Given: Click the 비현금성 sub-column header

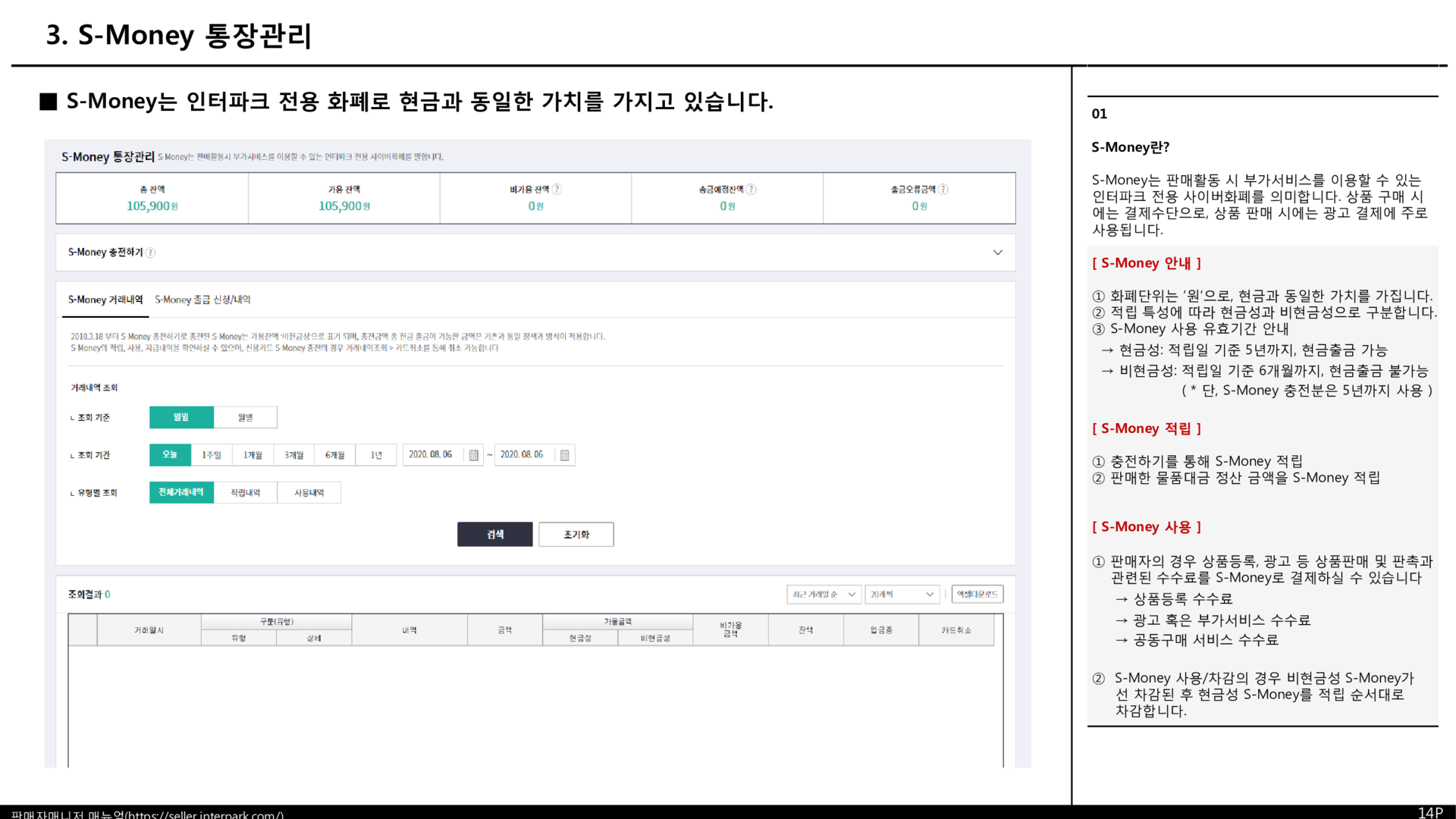Looking at the screenshot, I should click(655, 639).
